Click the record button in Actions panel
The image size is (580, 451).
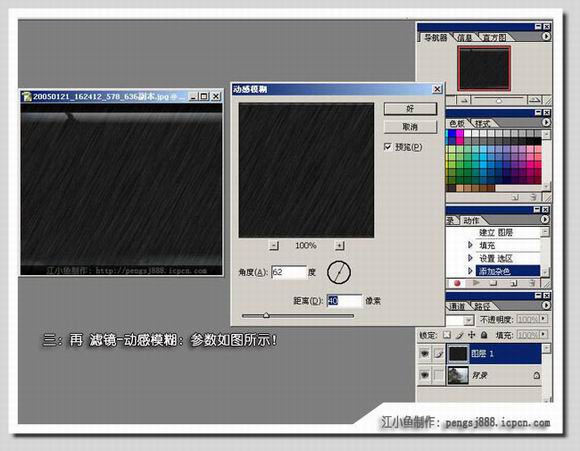(458, 283)
